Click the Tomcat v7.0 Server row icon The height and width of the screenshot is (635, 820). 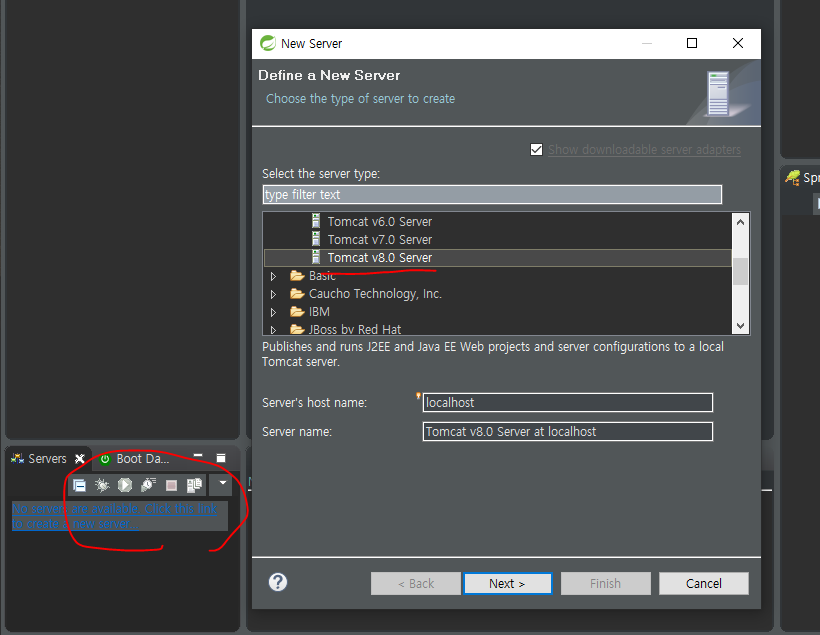(x=315, y=239)
